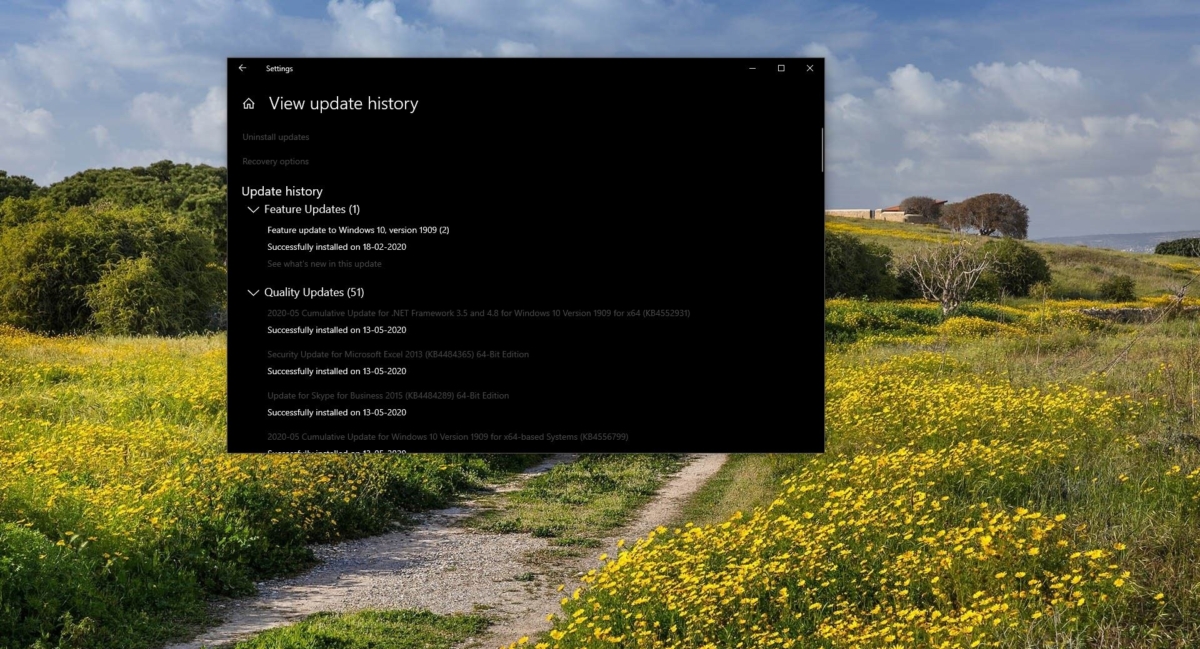Click Successfully installed on 18-02-2020 status text
This screenshot has height=649, width=1200.
[x=336, y=247]
